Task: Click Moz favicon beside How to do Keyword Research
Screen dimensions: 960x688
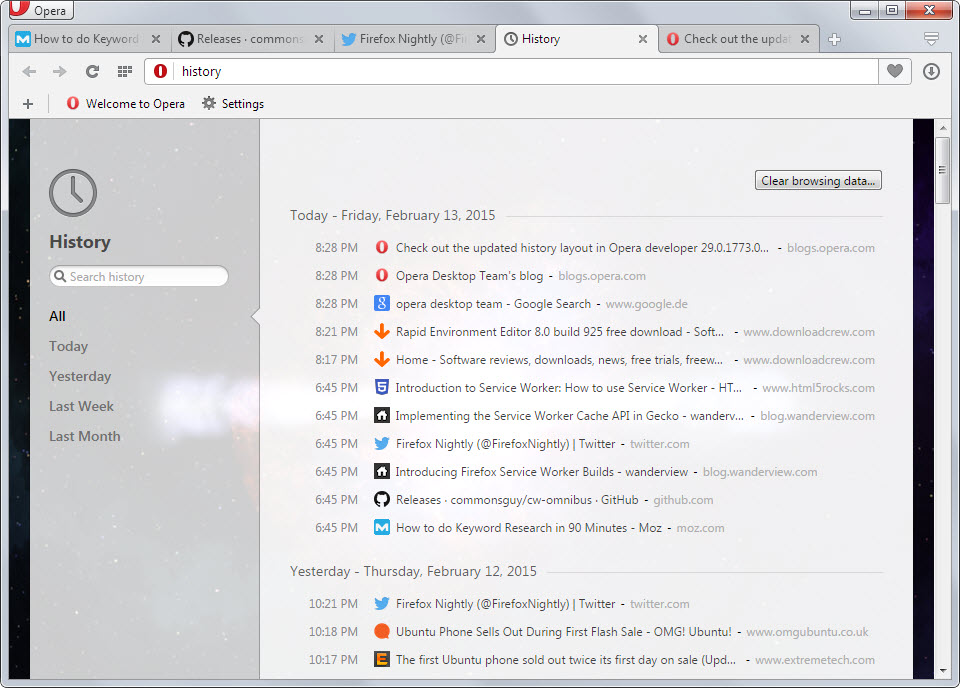Action: pos(381,527)
